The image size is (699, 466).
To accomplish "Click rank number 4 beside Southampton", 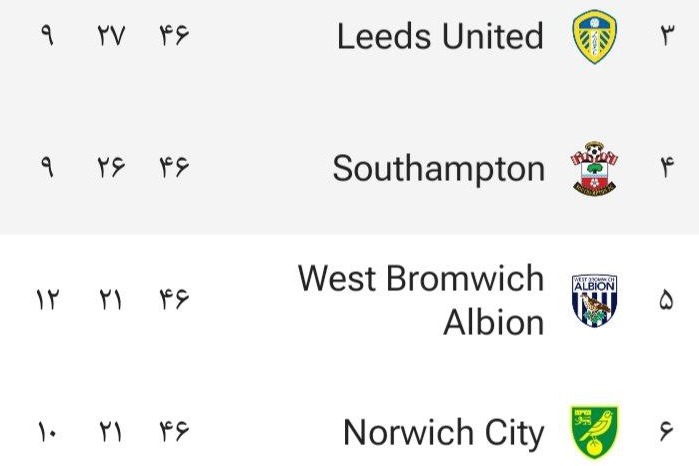I will tap(667, 168).
